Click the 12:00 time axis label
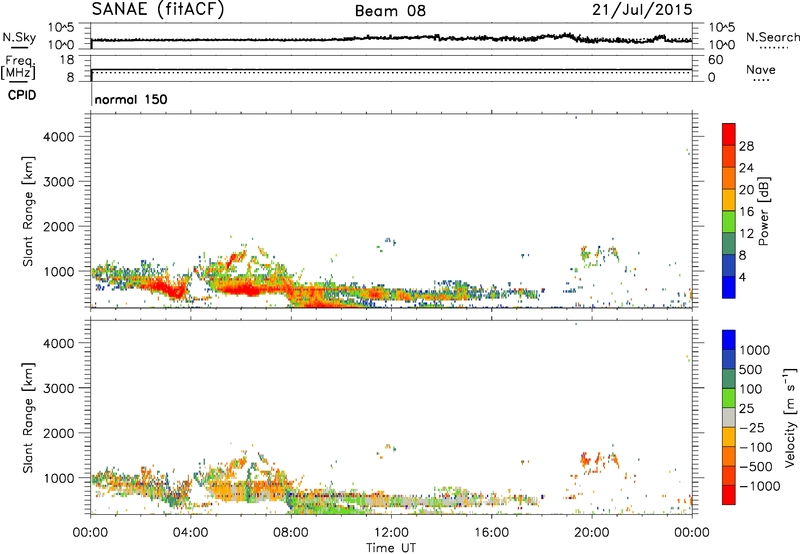The width and height of the screenshot is (800, 554). coord(391,533)
